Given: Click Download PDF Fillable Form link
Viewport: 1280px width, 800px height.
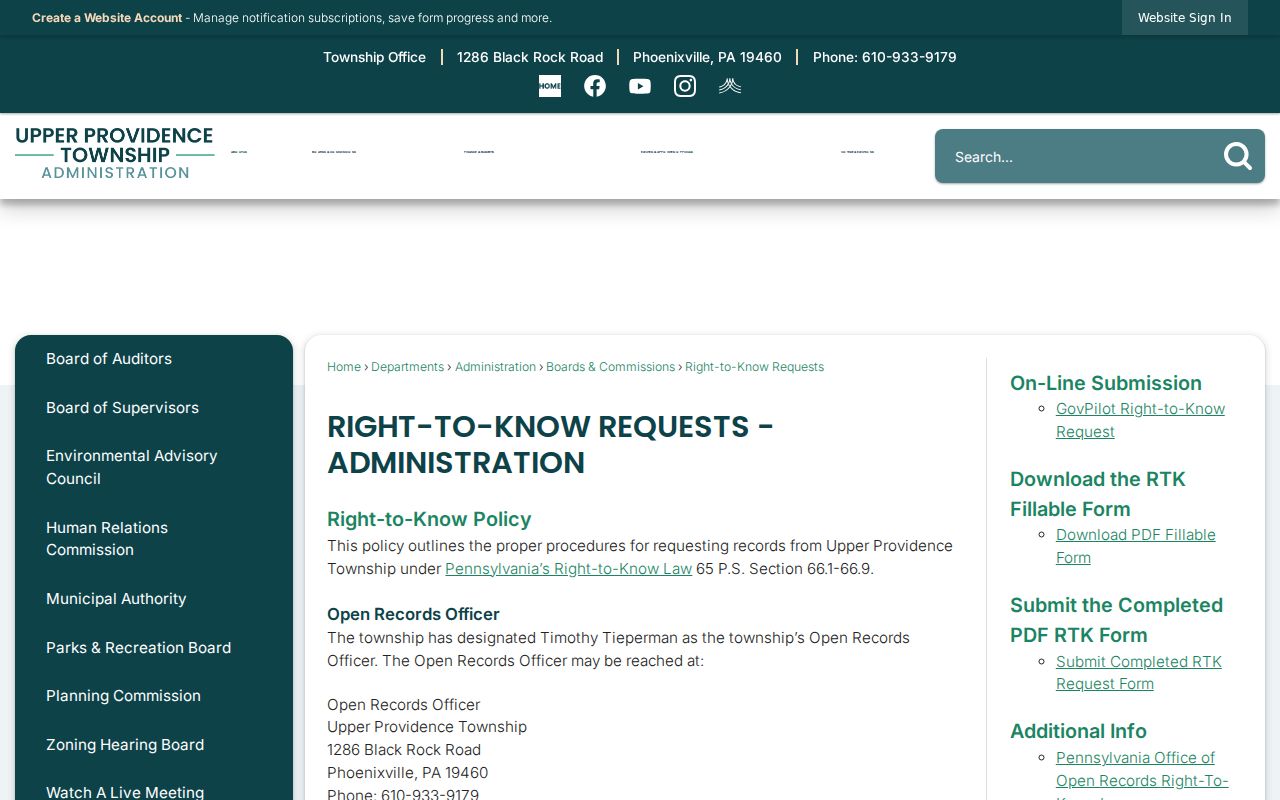Looking at the screenshot, I should point(1136,546).
